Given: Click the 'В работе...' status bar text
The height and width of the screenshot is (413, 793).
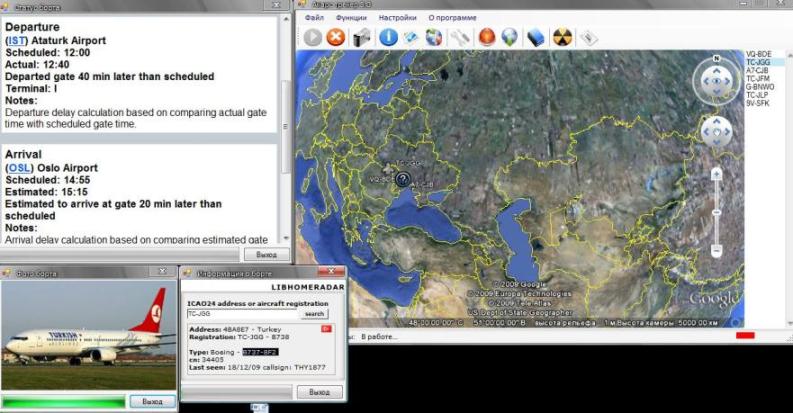Looking at the screenshot, I should click(379, 336).
